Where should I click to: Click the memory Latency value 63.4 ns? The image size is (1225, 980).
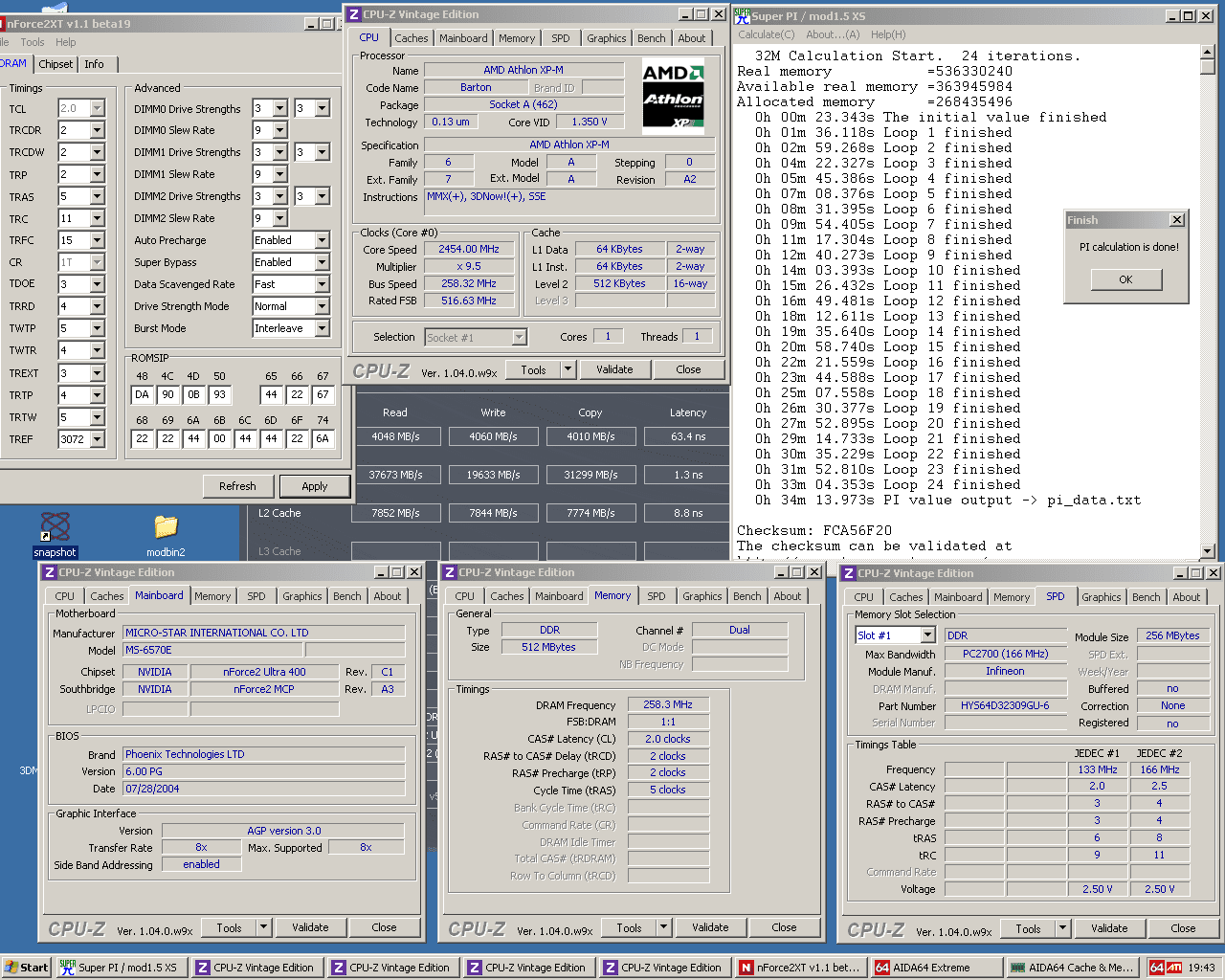pos(688,436)
